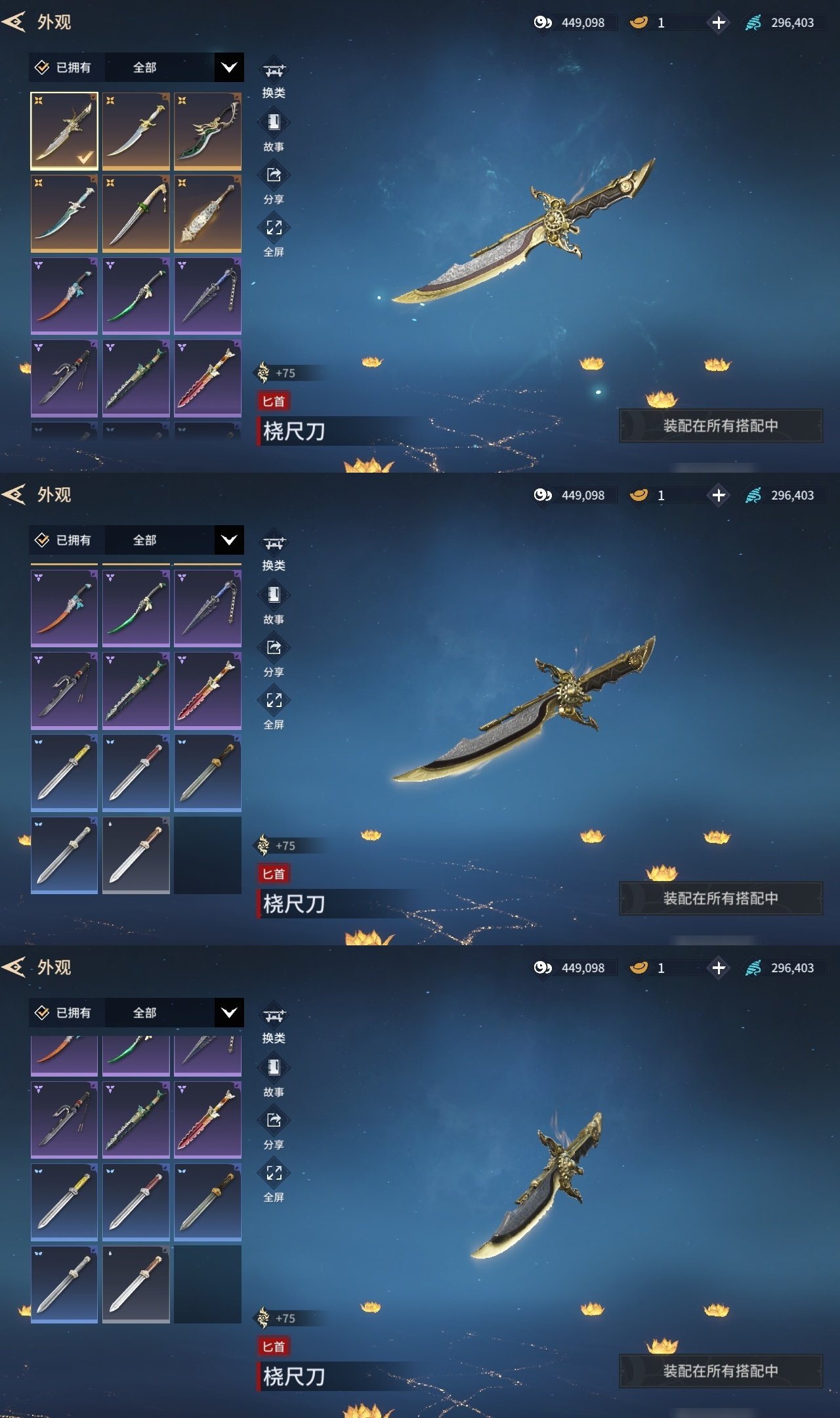Viewport: 840px width, 1418px height.
Task: Click the plus icon beside the ingot count in the topmost screen
Action: [719, 22]
